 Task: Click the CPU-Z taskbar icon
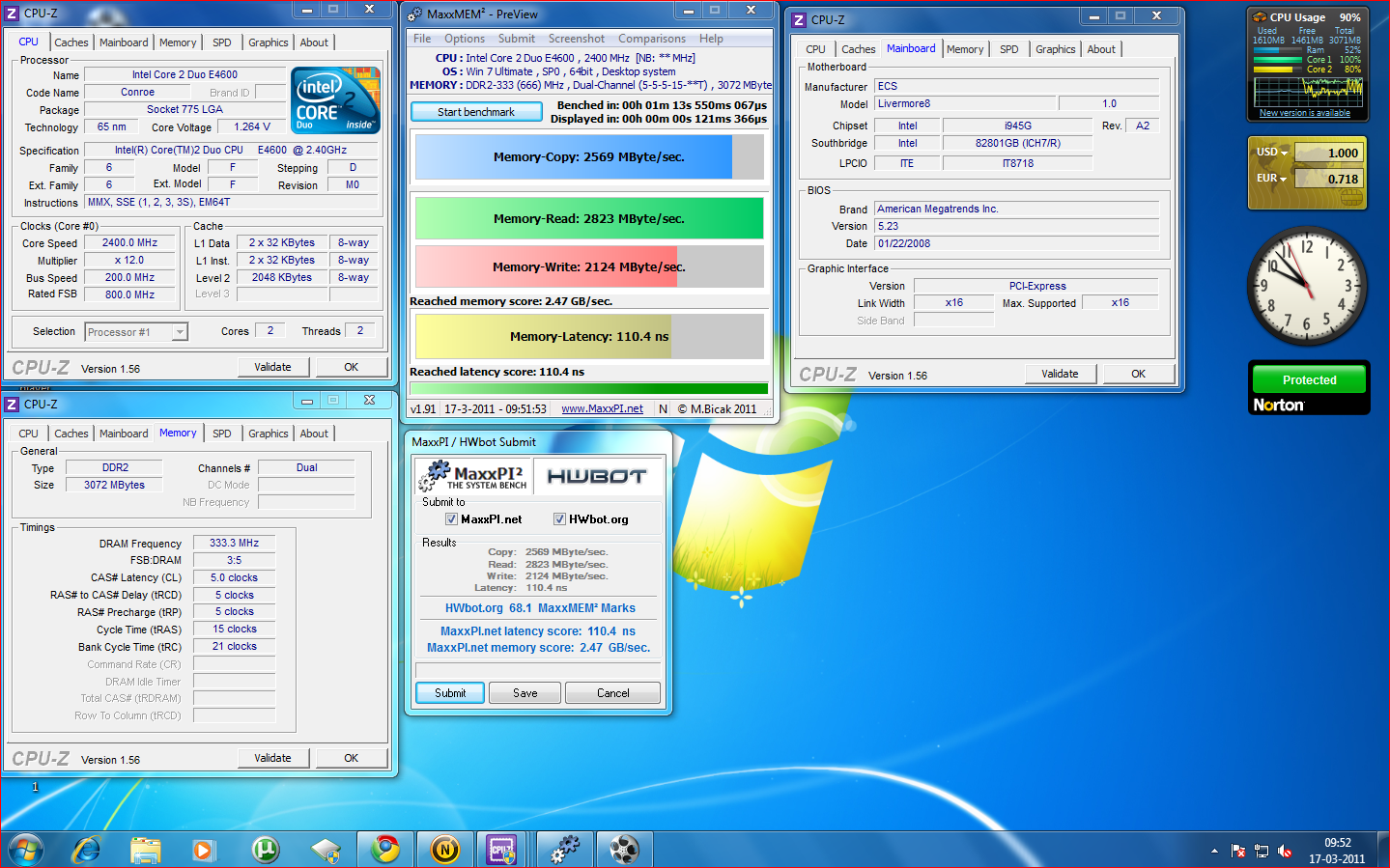[502, 850]
